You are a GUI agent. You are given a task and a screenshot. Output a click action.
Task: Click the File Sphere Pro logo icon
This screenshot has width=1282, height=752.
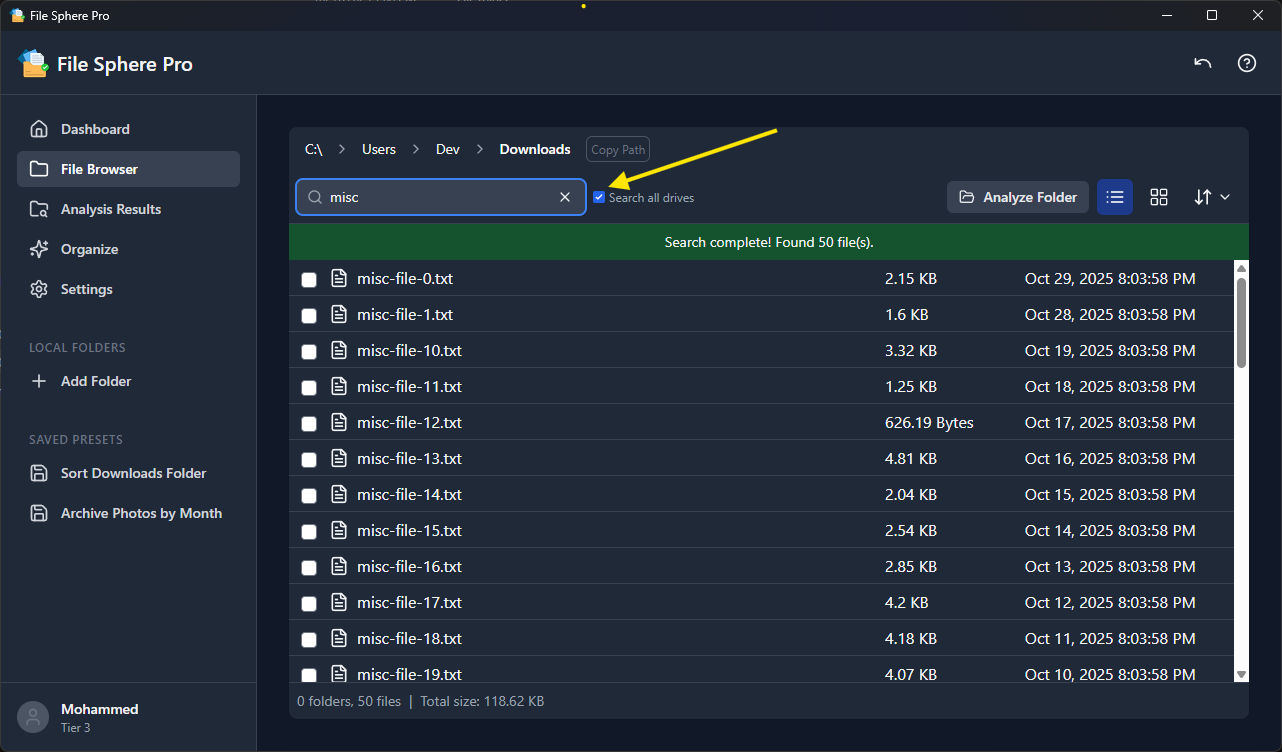point(33,63)
